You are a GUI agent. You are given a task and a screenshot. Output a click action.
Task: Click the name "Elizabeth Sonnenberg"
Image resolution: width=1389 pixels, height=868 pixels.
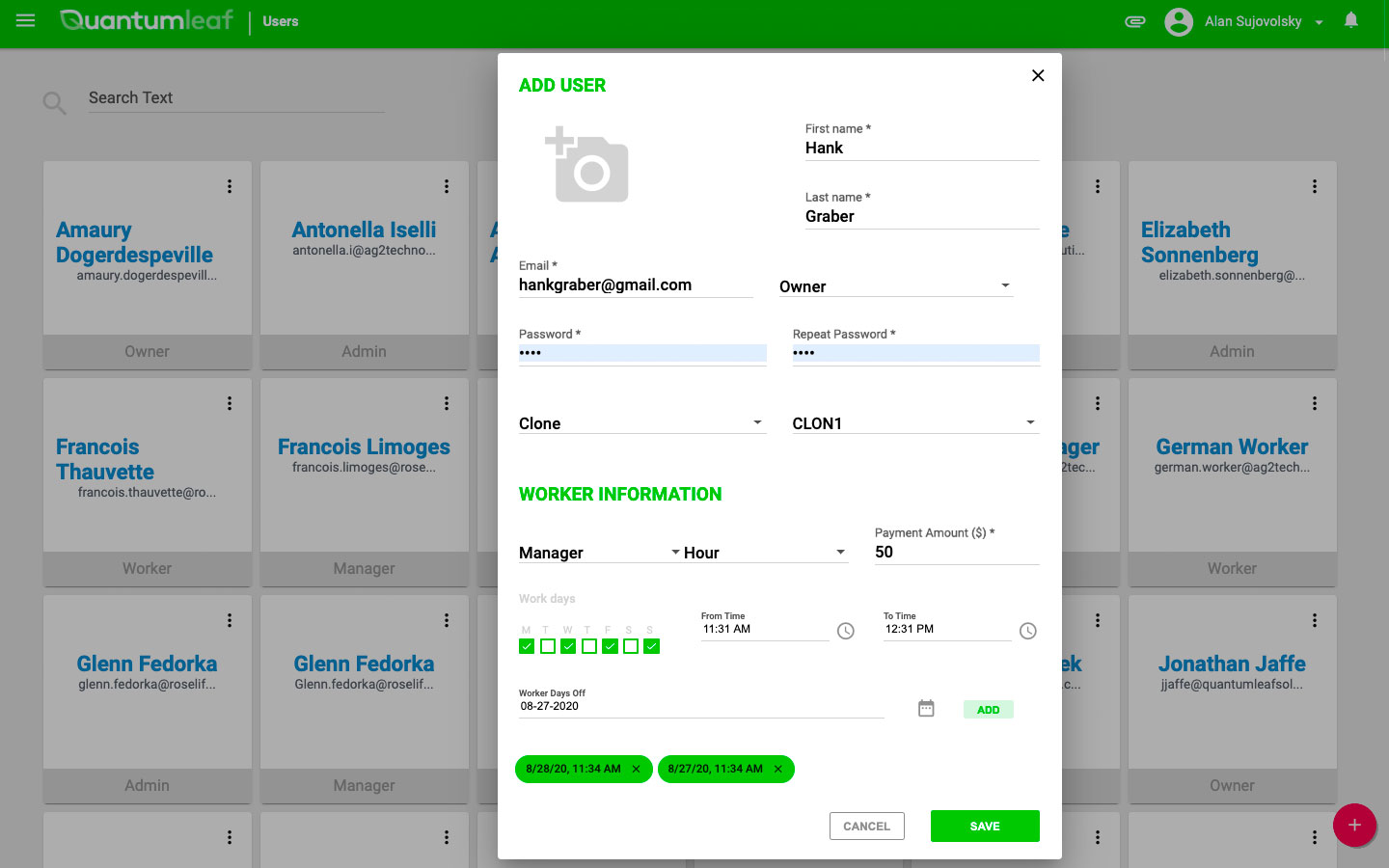[1200, 242]
